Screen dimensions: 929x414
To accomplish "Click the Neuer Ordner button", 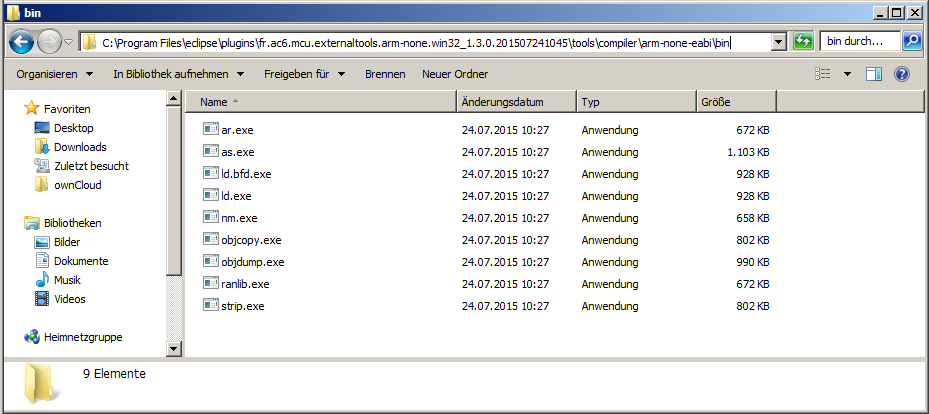I will [x=455, y=74].
